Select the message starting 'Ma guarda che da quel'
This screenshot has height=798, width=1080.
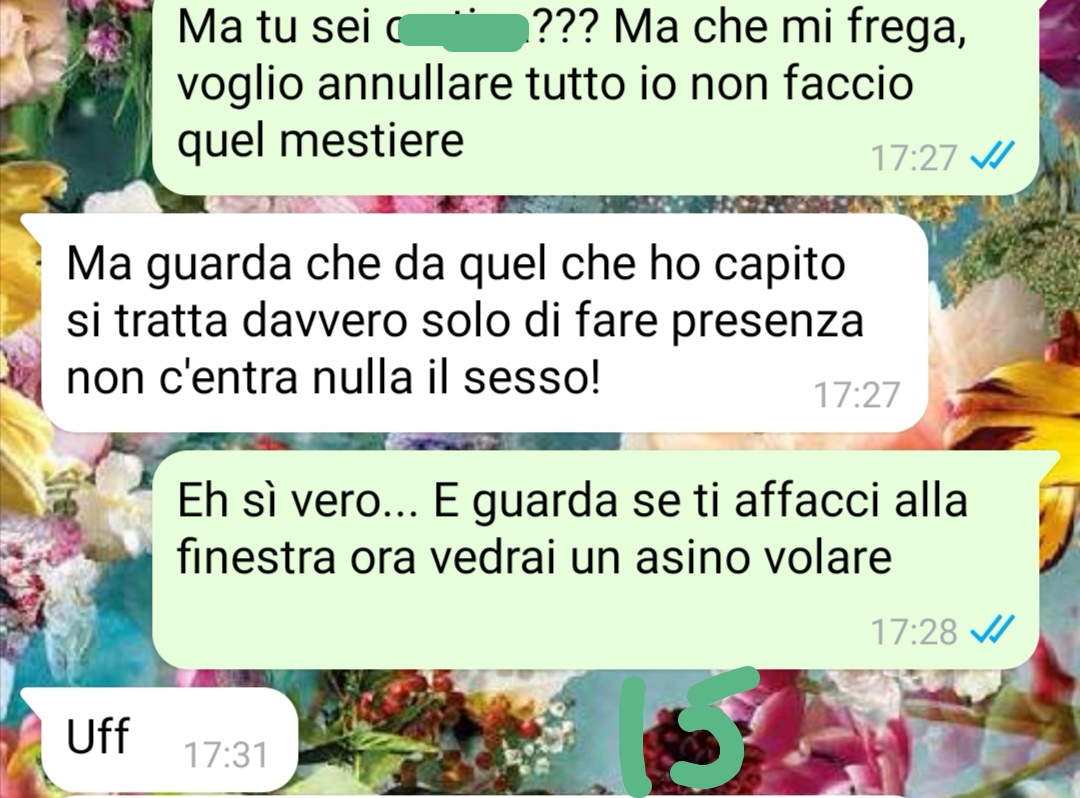point(484,322)
